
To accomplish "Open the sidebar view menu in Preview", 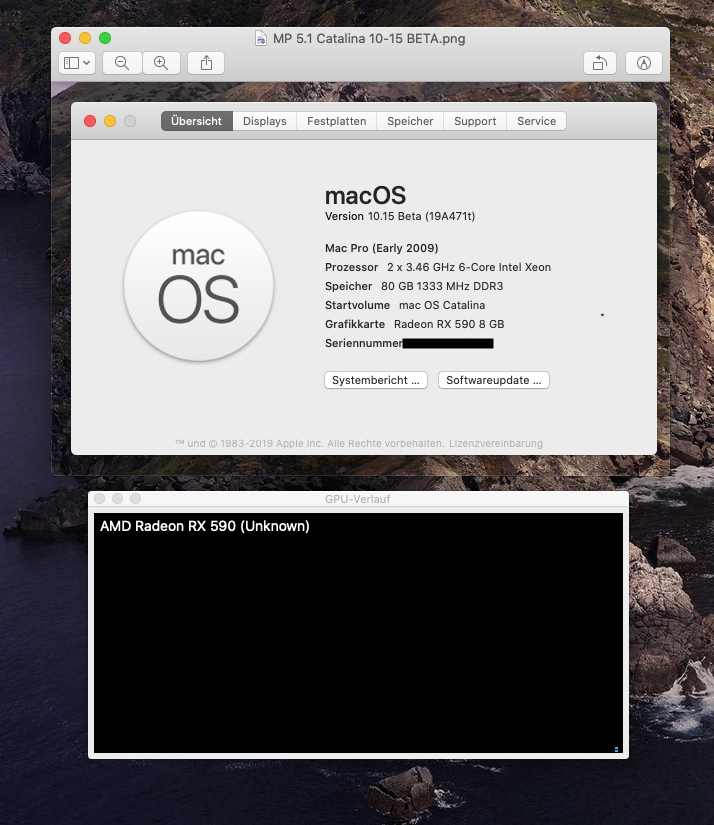I will (x=77, y=63).
